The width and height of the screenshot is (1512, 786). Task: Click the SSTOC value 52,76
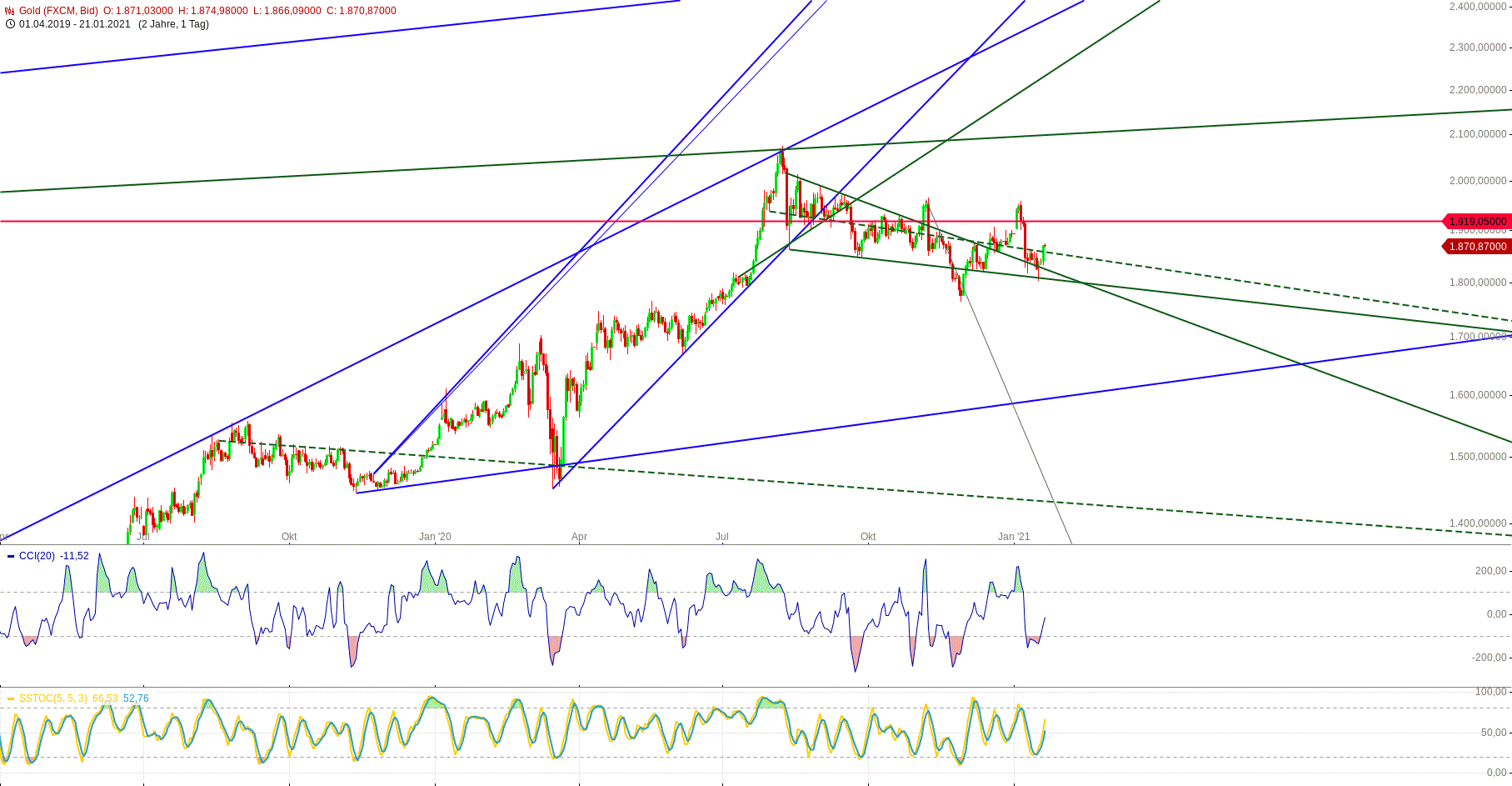(136, 698)
